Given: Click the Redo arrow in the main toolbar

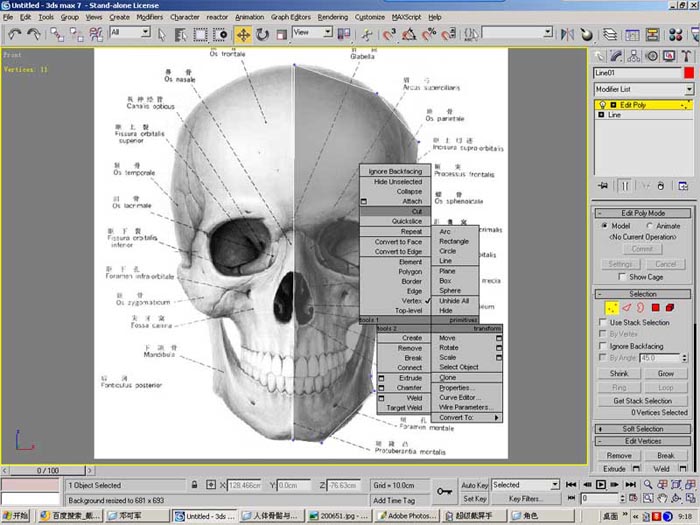Looking at the screenshot, I should (x=33, y=34).
